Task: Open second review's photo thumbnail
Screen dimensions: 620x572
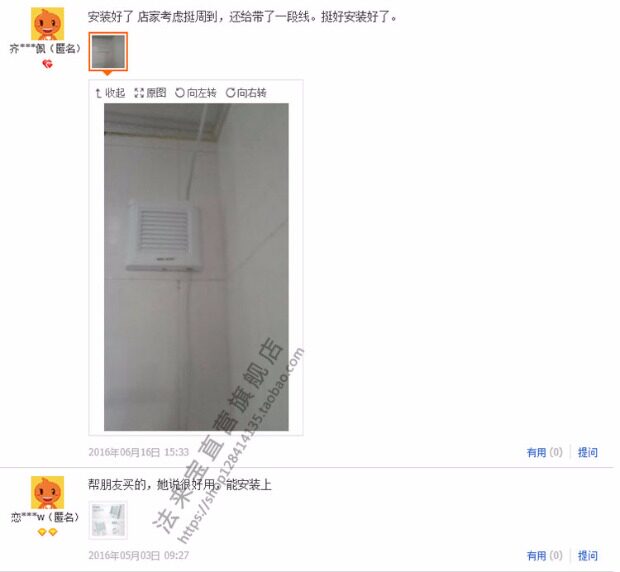Action: pyautogui.click(x=108, y=520)
